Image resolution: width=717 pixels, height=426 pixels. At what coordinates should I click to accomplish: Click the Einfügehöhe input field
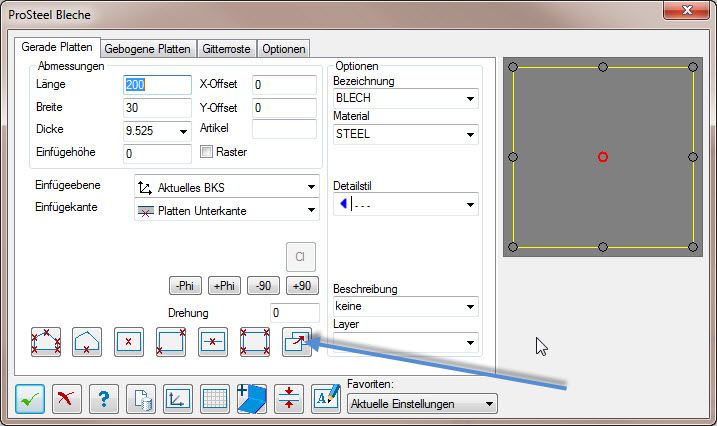coord(157,154)
